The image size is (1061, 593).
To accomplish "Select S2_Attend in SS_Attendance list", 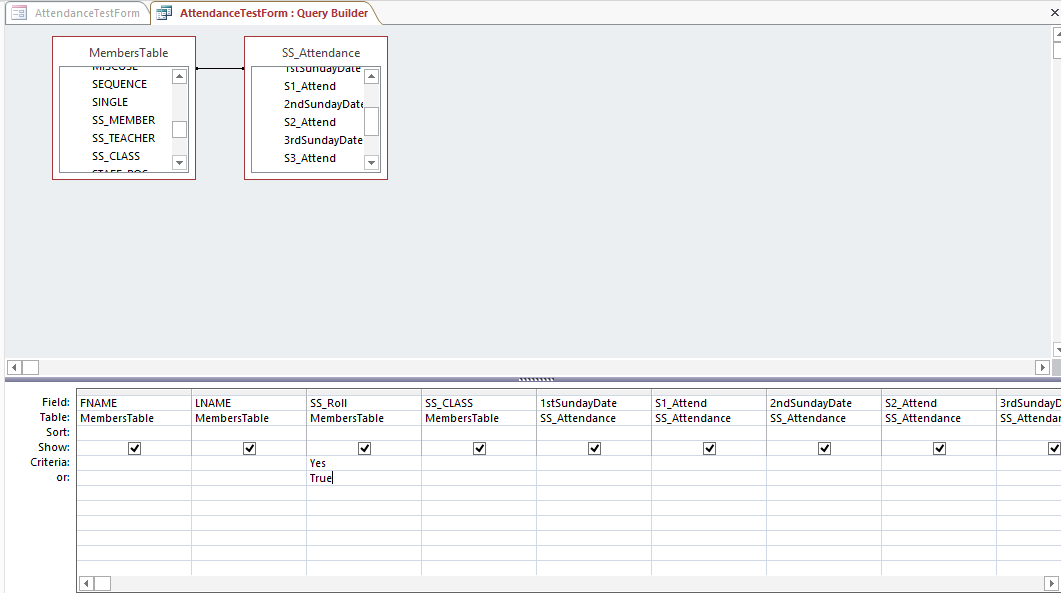I will (x=309, y=122).
